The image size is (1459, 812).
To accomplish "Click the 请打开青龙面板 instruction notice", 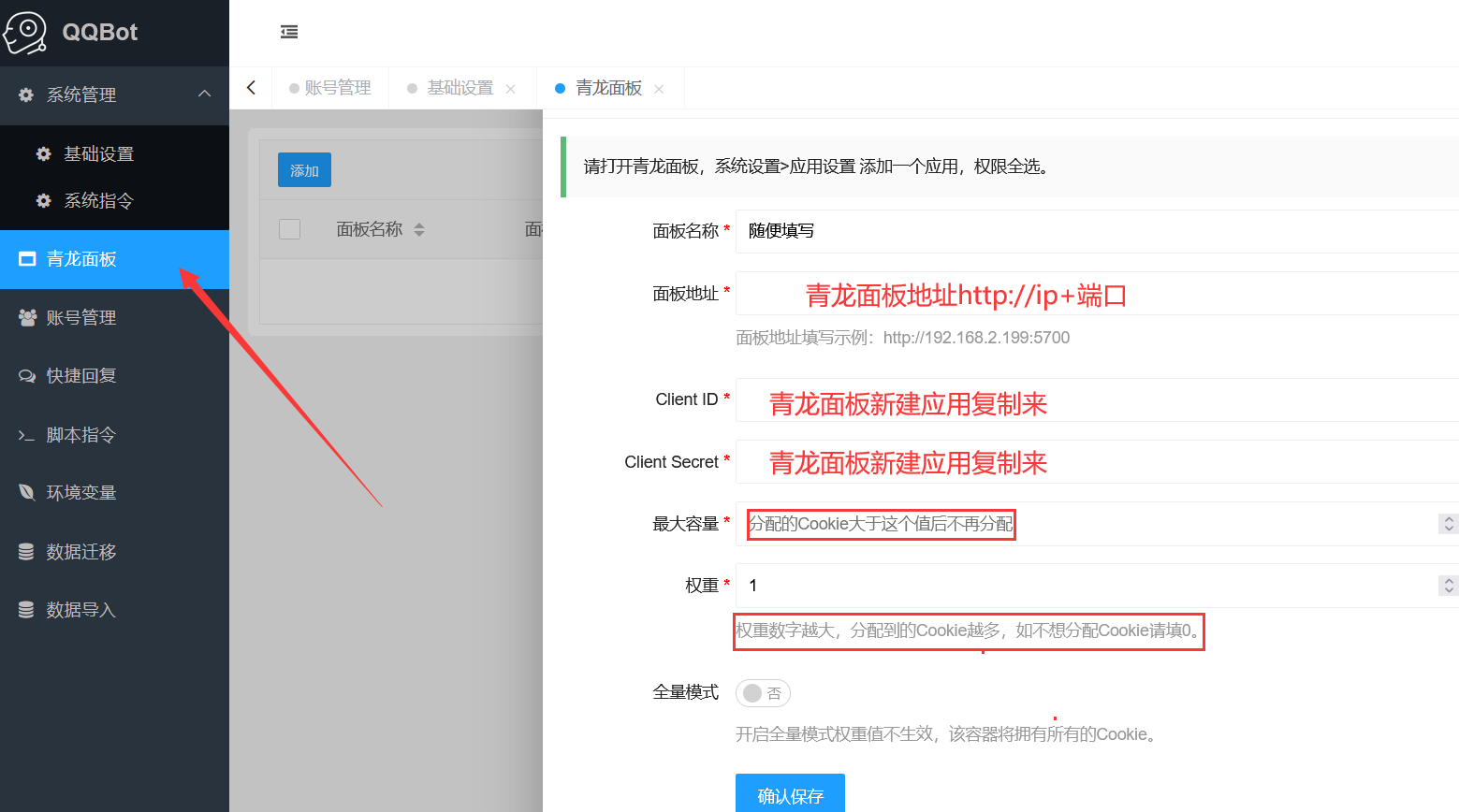I will [x=1010, y=167].
